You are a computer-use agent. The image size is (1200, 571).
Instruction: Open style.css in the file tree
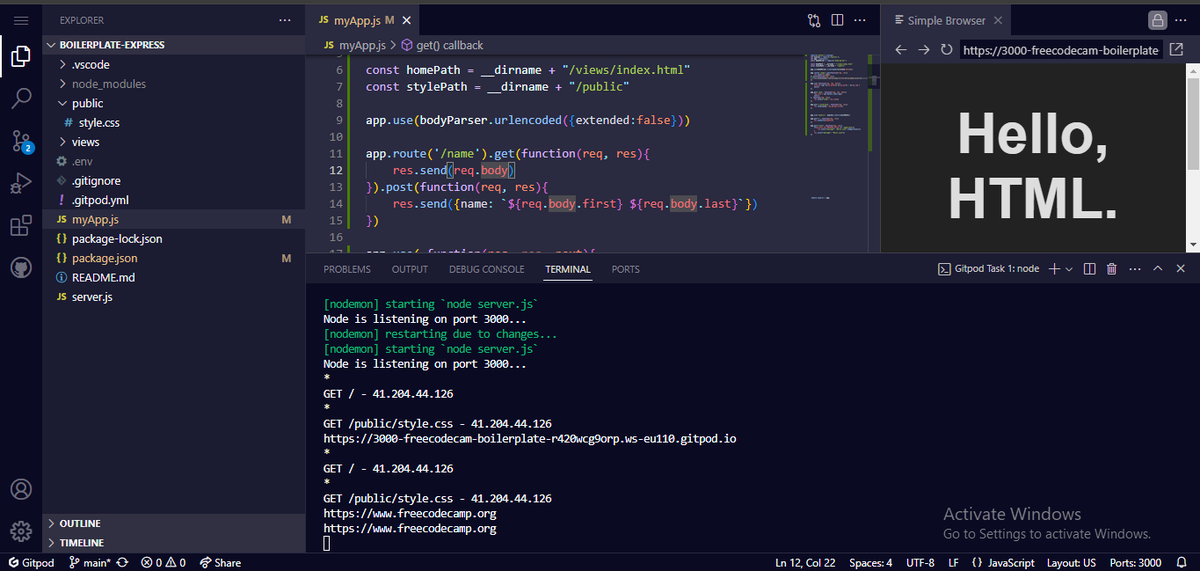click(173, 123)
